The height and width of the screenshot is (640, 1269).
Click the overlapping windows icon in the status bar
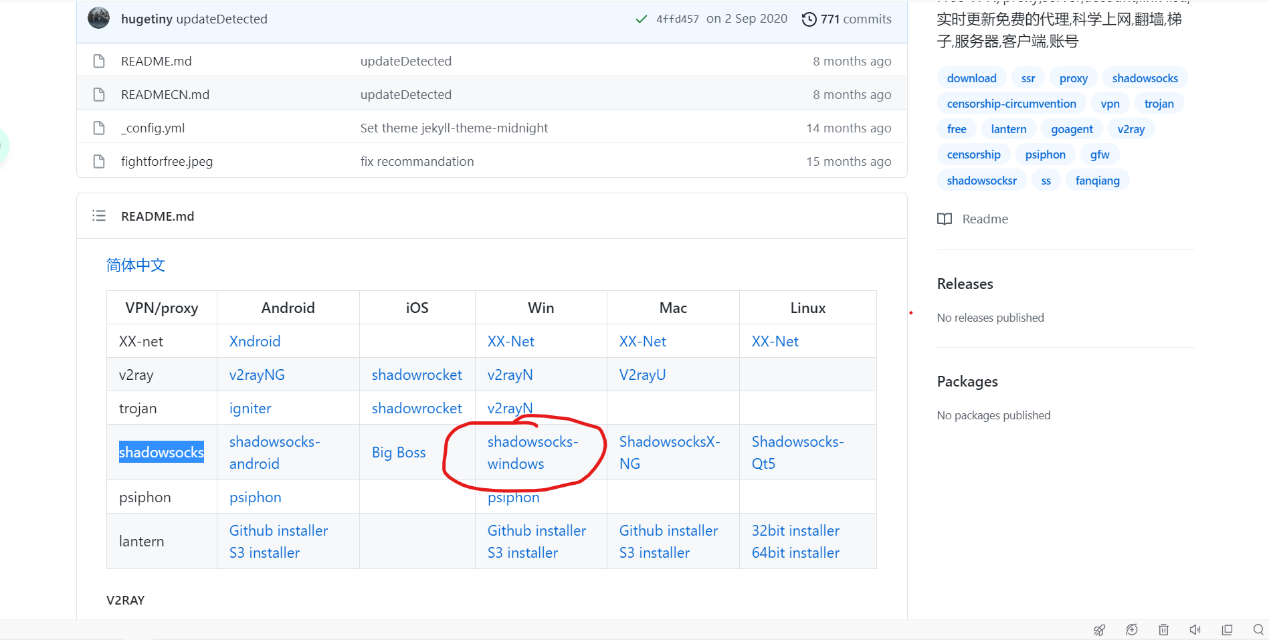click(1227, 630)
